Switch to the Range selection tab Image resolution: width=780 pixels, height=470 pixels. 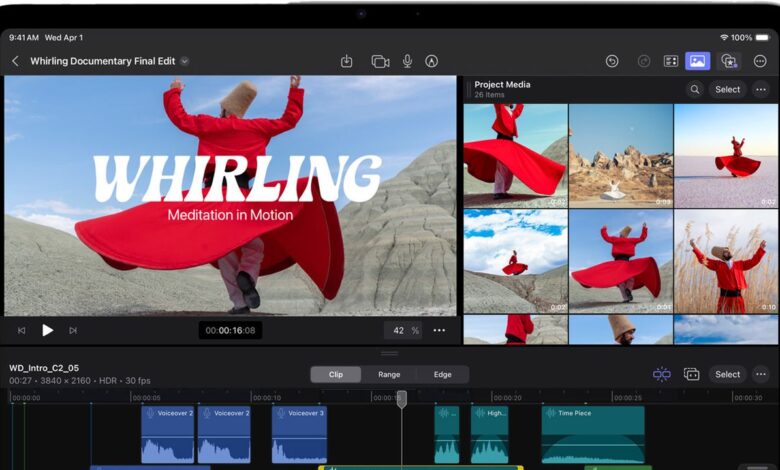tap(389, 374)
